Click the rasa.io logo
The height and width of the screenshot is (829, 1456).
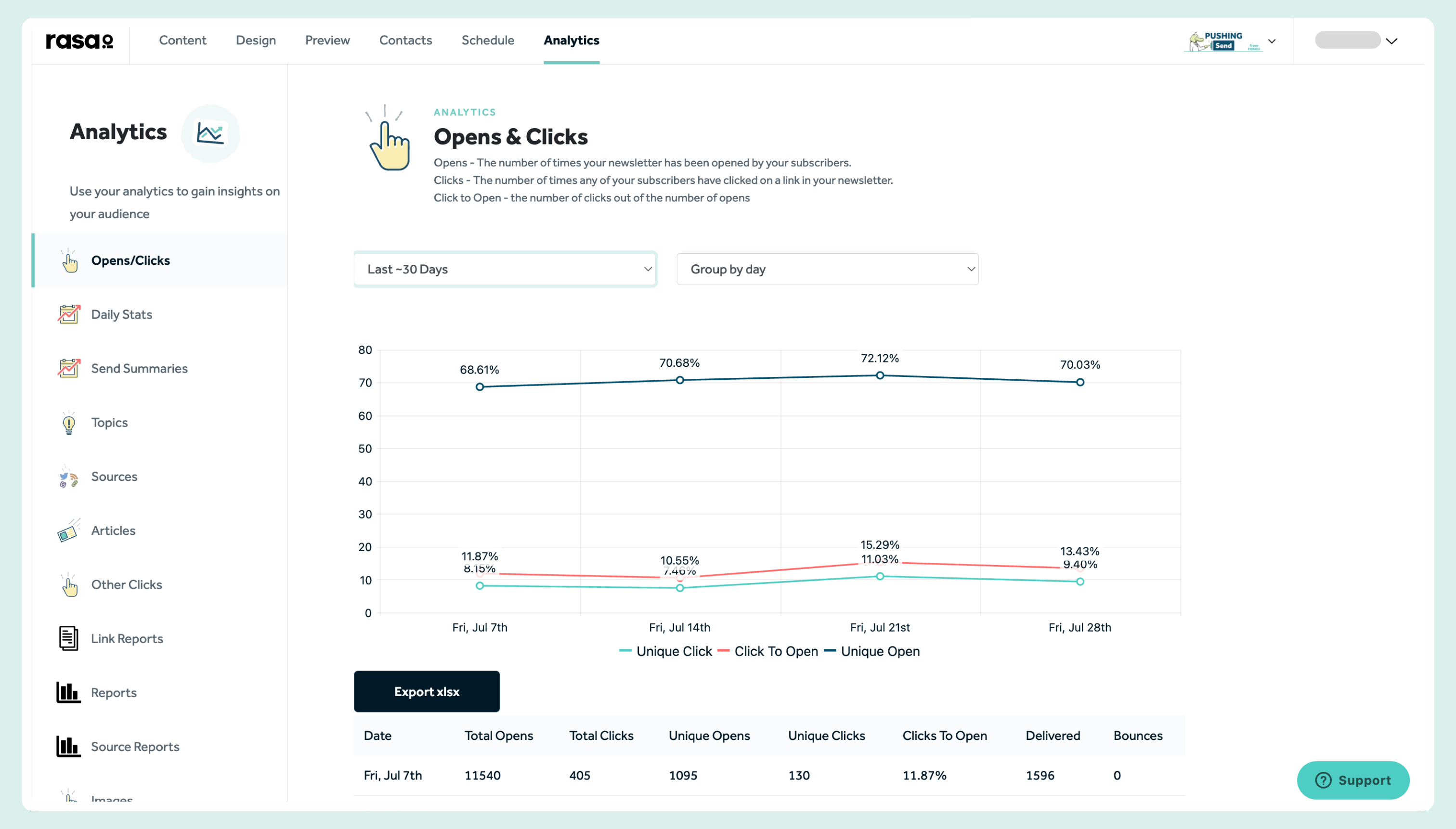[79, 40]
